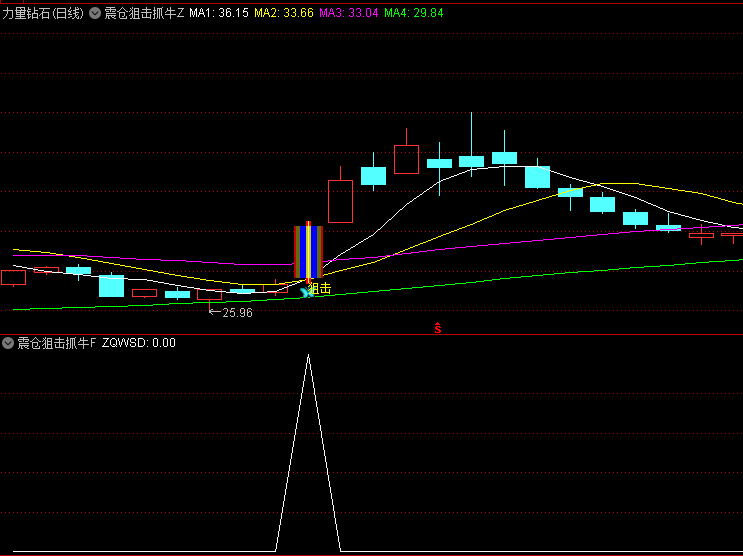Select the multicolored striped signal candle

pyautogui.click(x=308, y=252)
